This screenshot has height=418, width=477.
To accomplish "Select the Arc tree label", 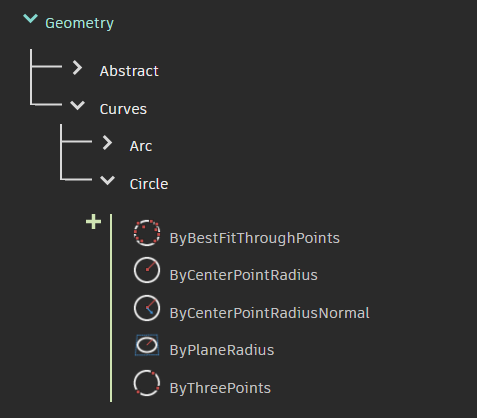I will pyautogui.click(x=141, y=146).
